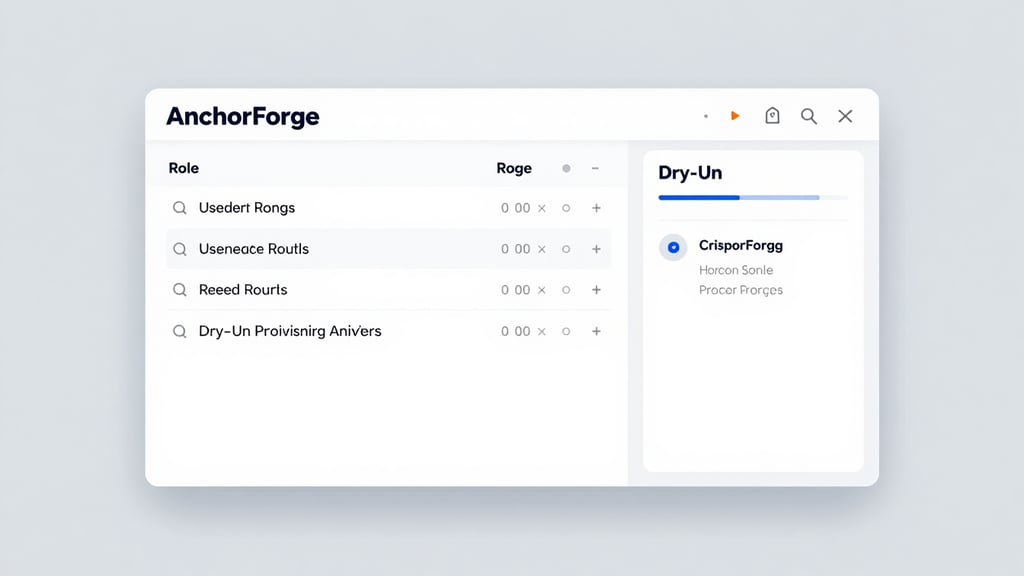Image resolution: width=1024 pixels, height=576 pixels.
Task: Click the orange play icon in header
Action: [x=735, y=116]
